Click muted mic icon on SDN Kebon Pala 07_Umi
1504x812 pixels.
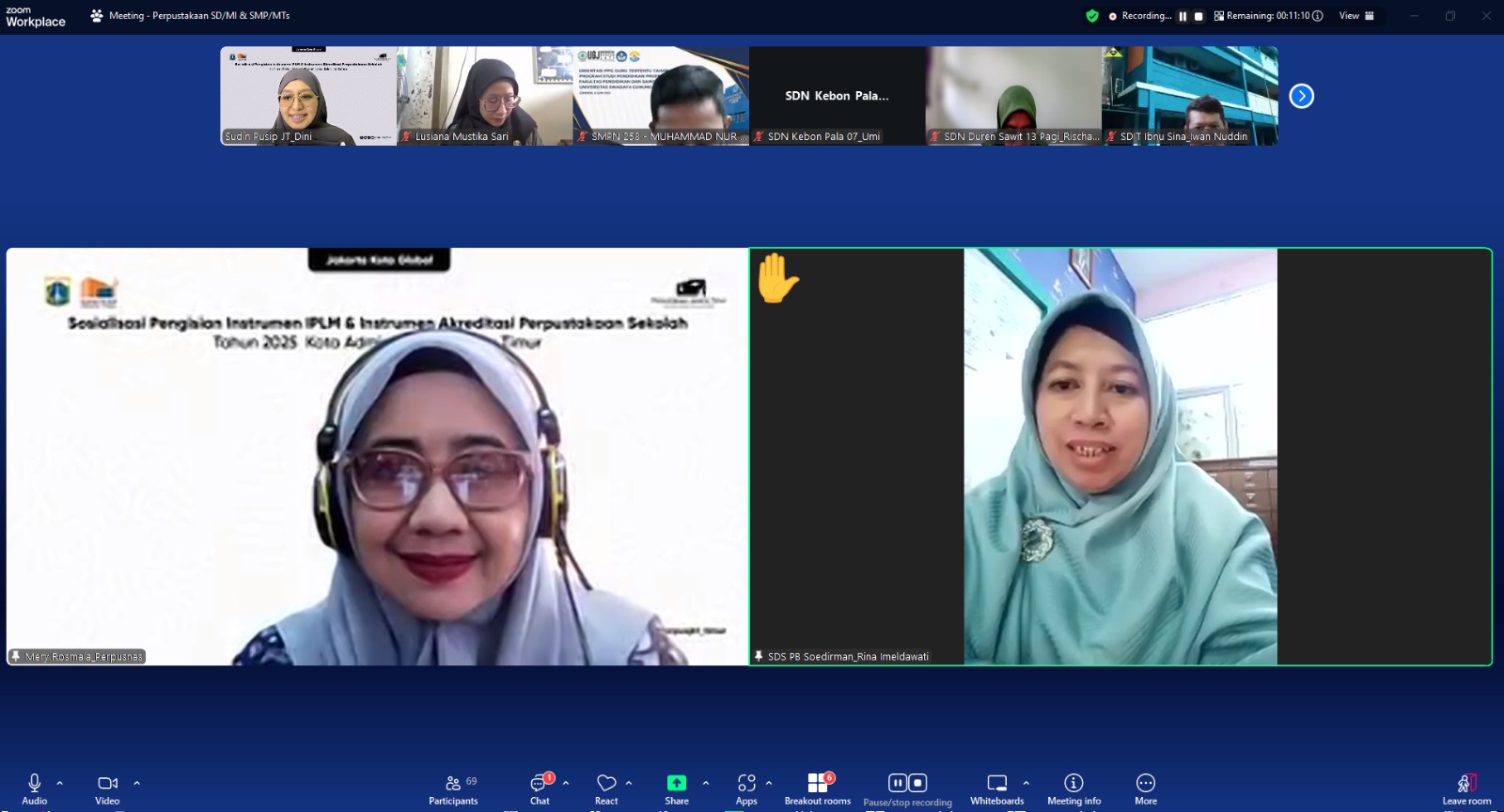point(759,136)
